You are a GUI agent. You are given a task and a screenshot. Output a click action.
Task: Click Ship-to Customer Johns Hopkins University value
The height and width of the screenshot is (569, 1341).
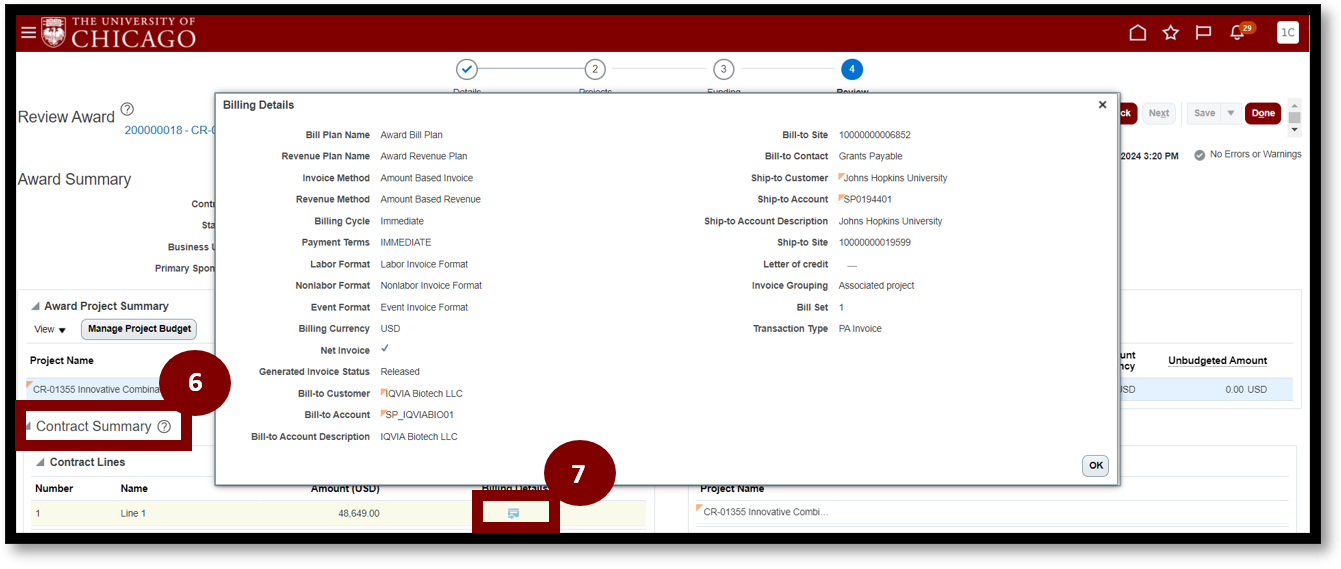[895, 178]
